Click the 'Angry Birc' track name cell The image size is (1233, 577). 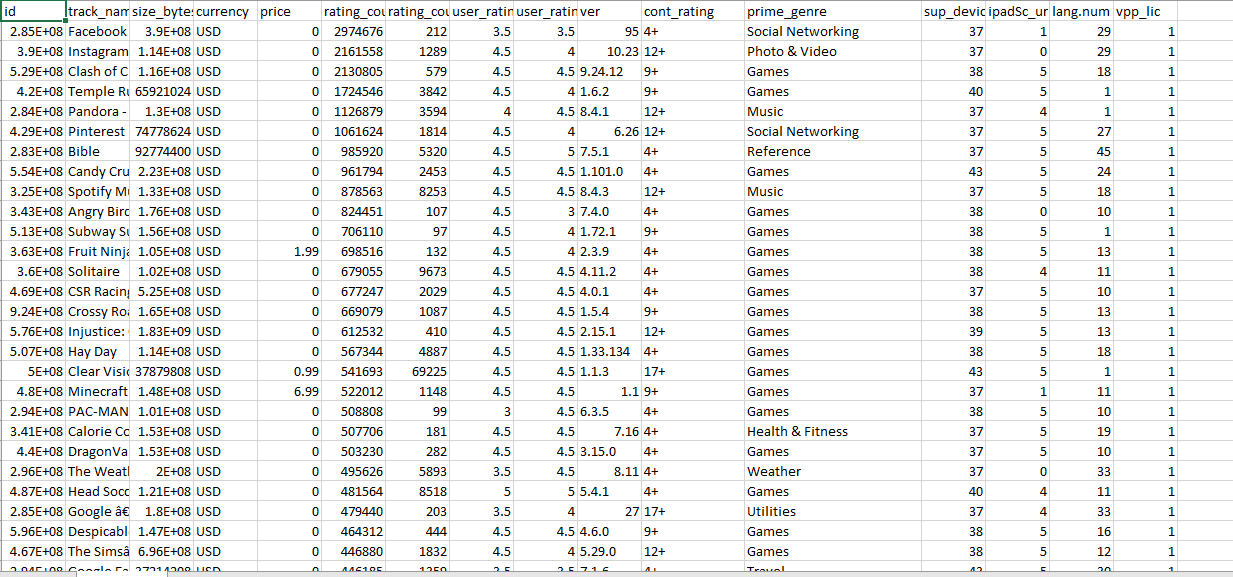(98, 212)
